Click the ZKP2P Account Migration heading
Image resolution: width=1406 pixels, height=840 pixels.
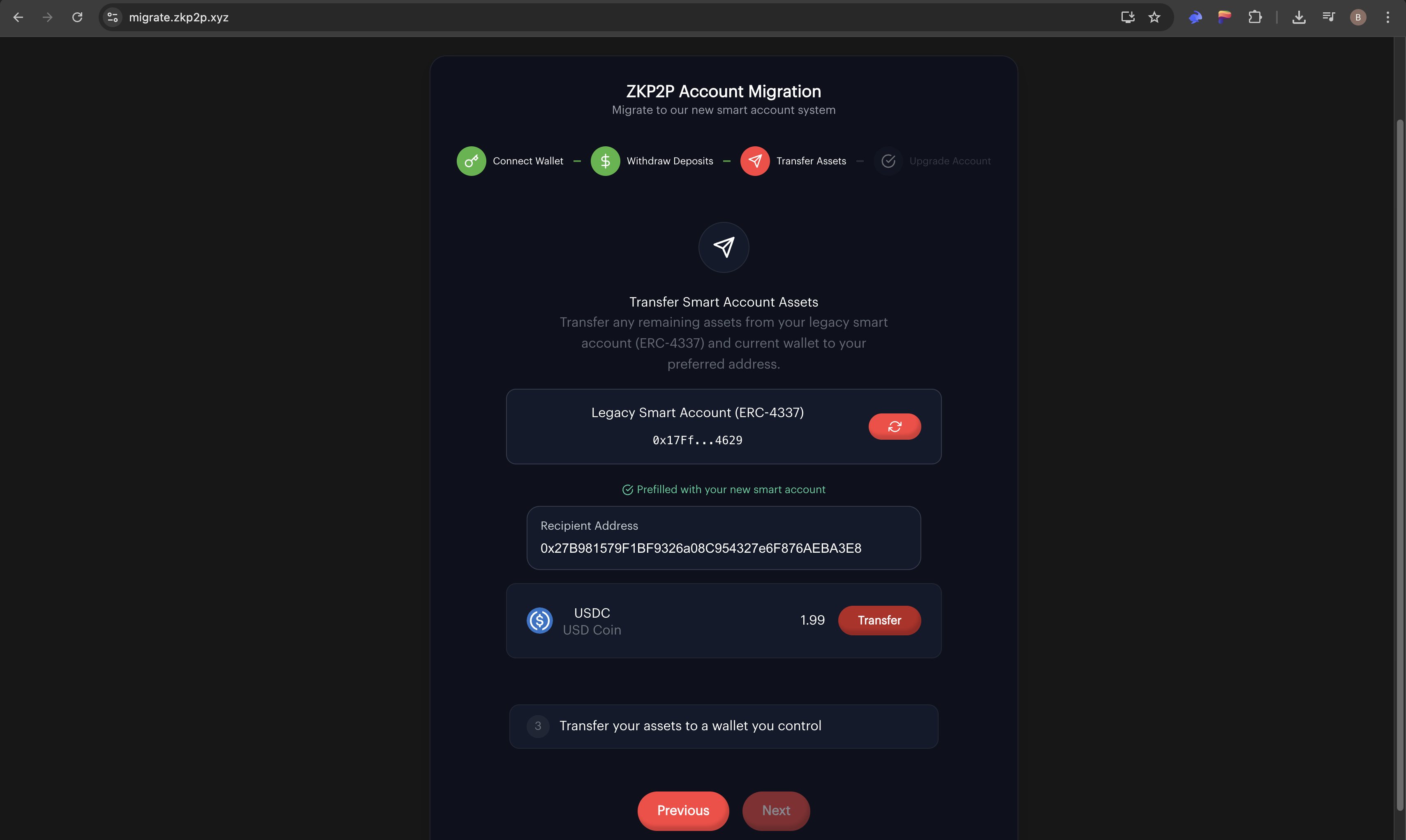pos(724,91)
